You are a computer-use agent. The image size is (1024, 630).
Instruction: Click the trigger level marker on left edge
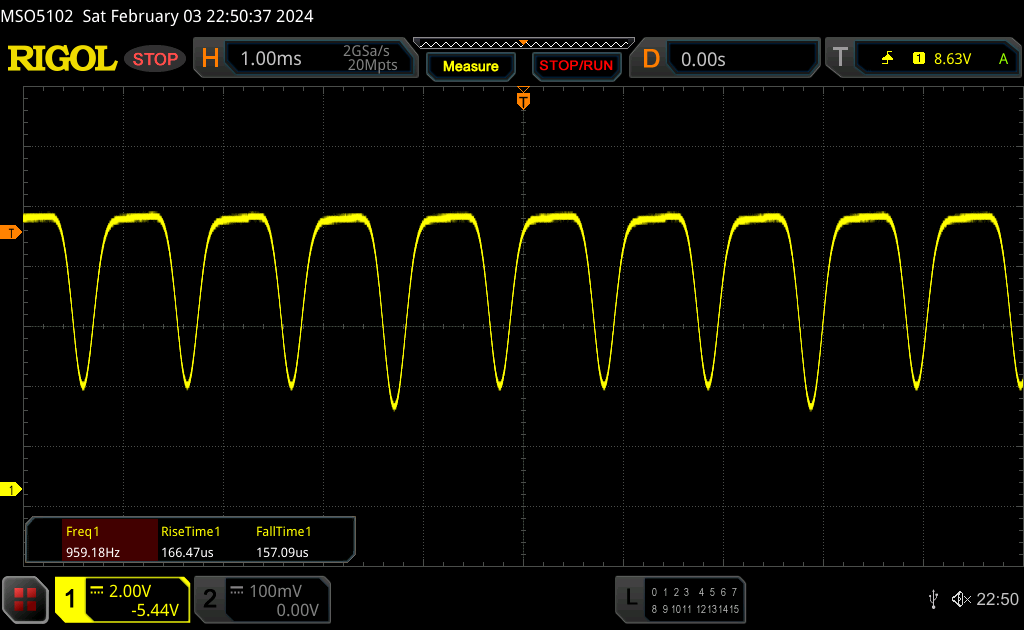click(11, 233)
